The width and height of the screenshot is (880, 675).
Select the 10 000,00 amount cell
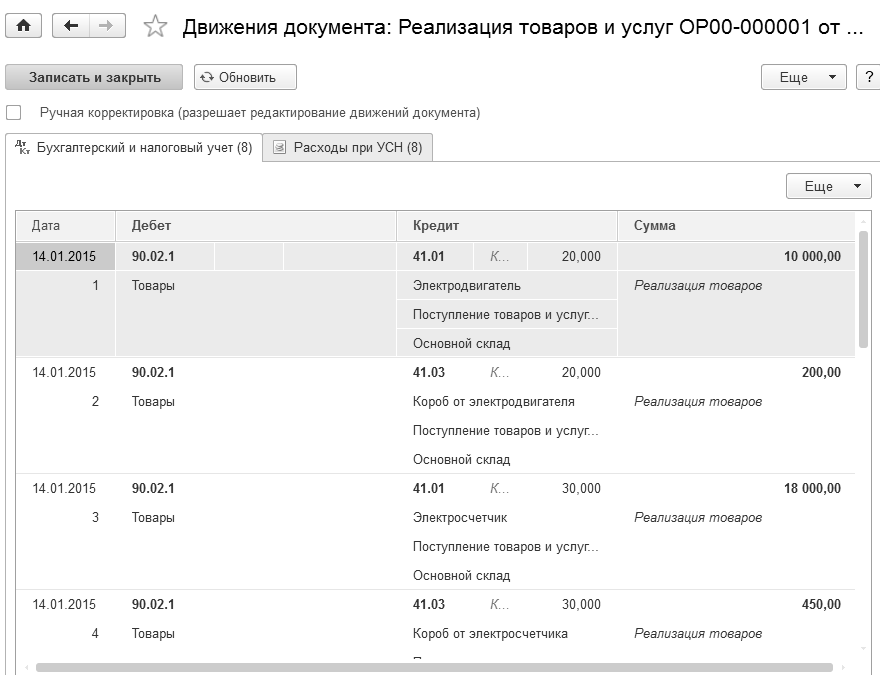tap(811, 256)
